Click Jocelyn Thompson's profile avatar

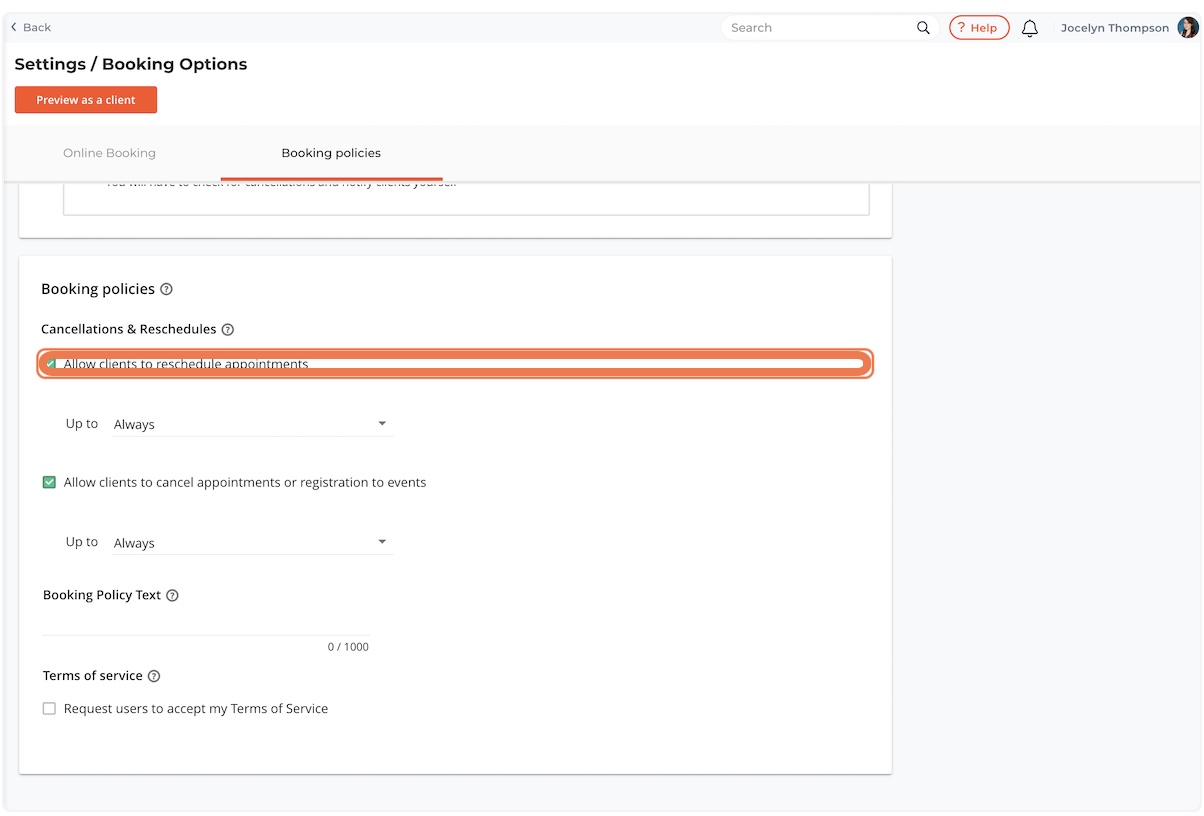(1187, 28)
